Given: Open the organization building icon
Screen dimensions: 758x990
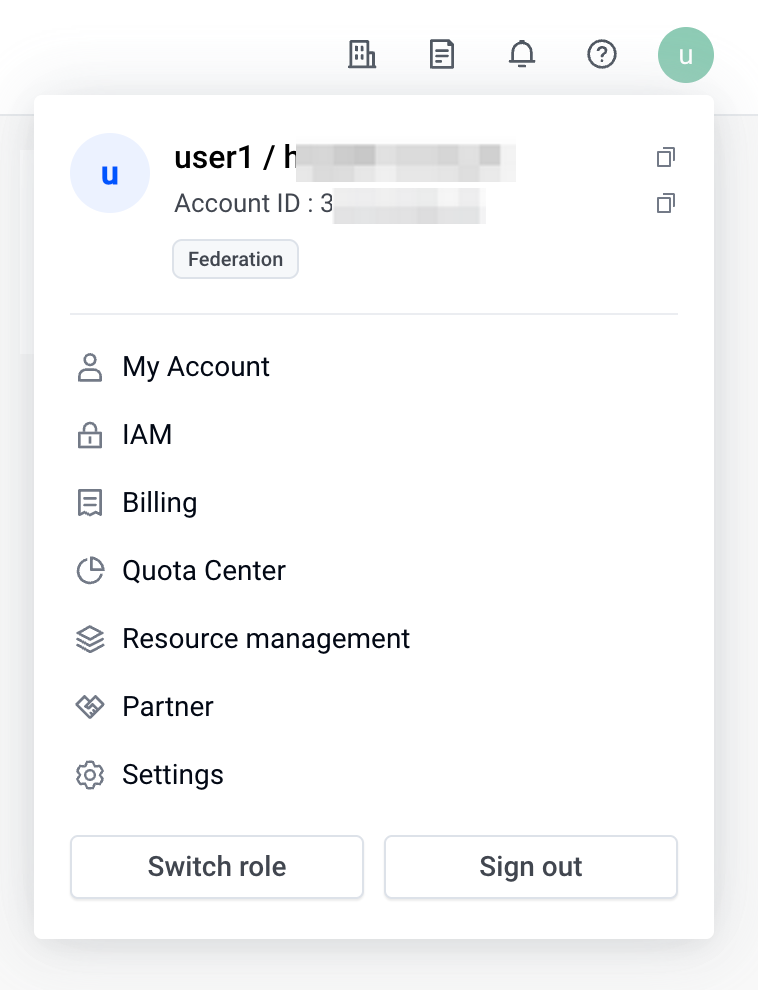Looking at the screenshot, I should [x=362, y=54].
